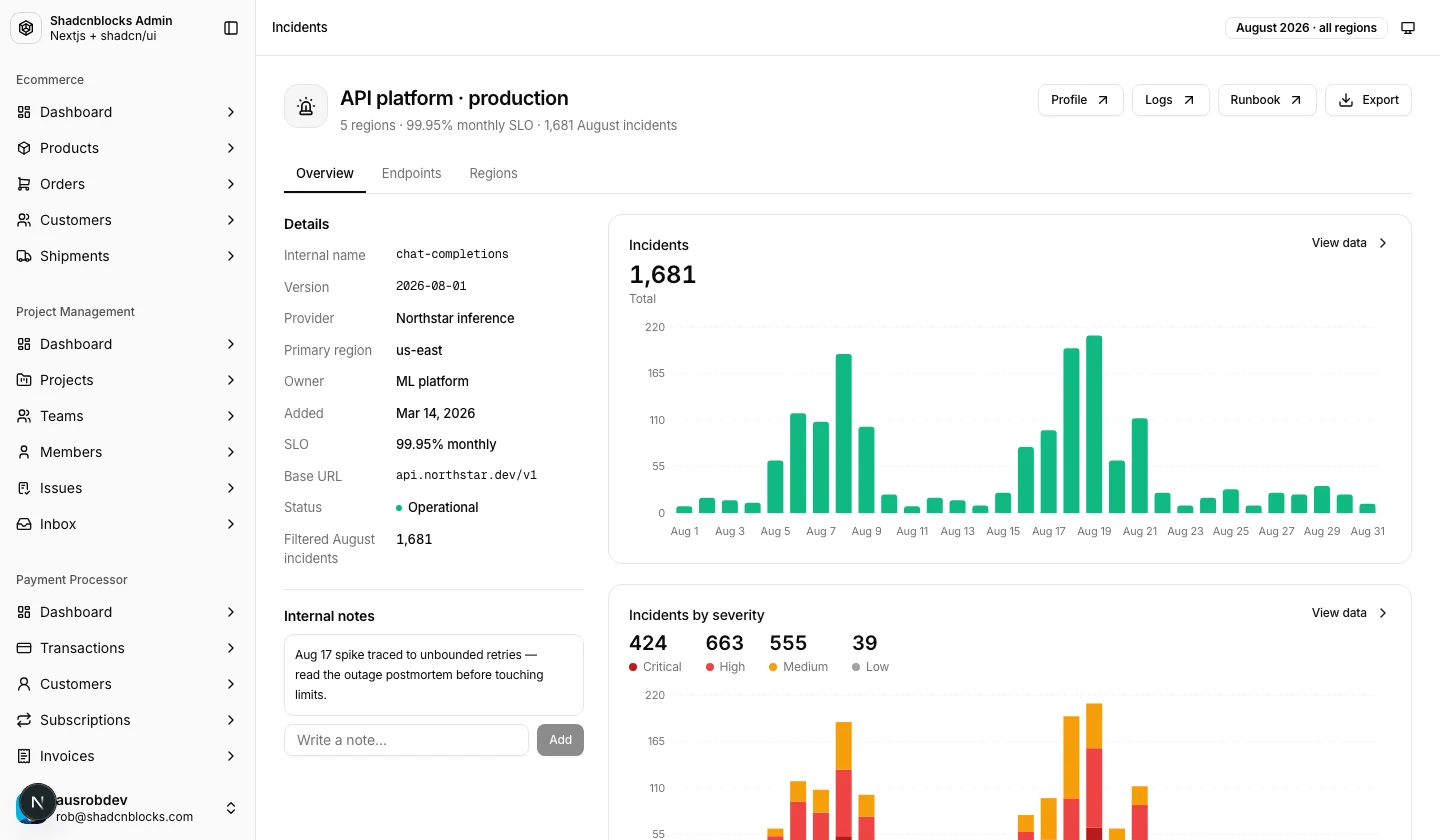
Task: Click the Low severity legend dot
Action: (x=856, y=667)
